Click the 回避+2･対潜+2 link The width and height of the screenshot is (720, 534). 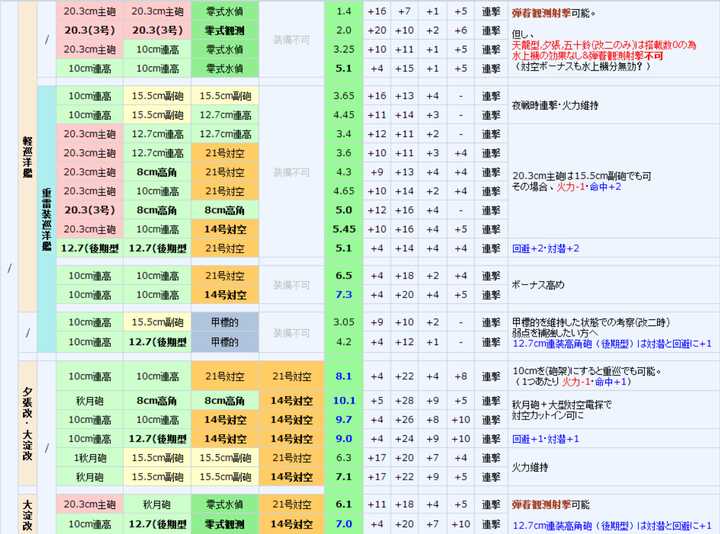(x=546, y=248)
